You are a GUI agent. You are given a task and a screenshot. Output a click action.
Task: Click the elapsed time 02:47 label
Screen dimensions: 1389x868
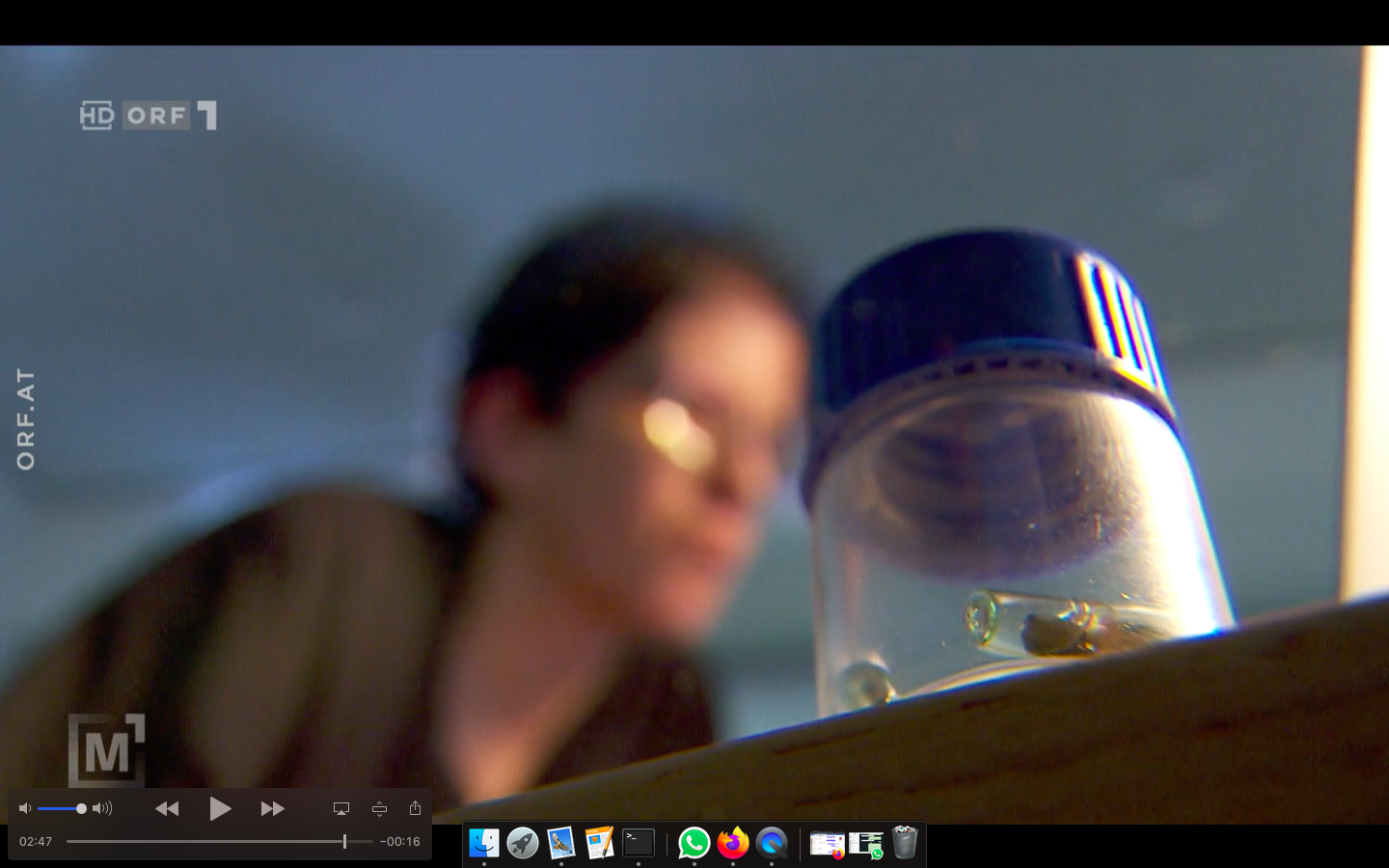pos(36,841)
